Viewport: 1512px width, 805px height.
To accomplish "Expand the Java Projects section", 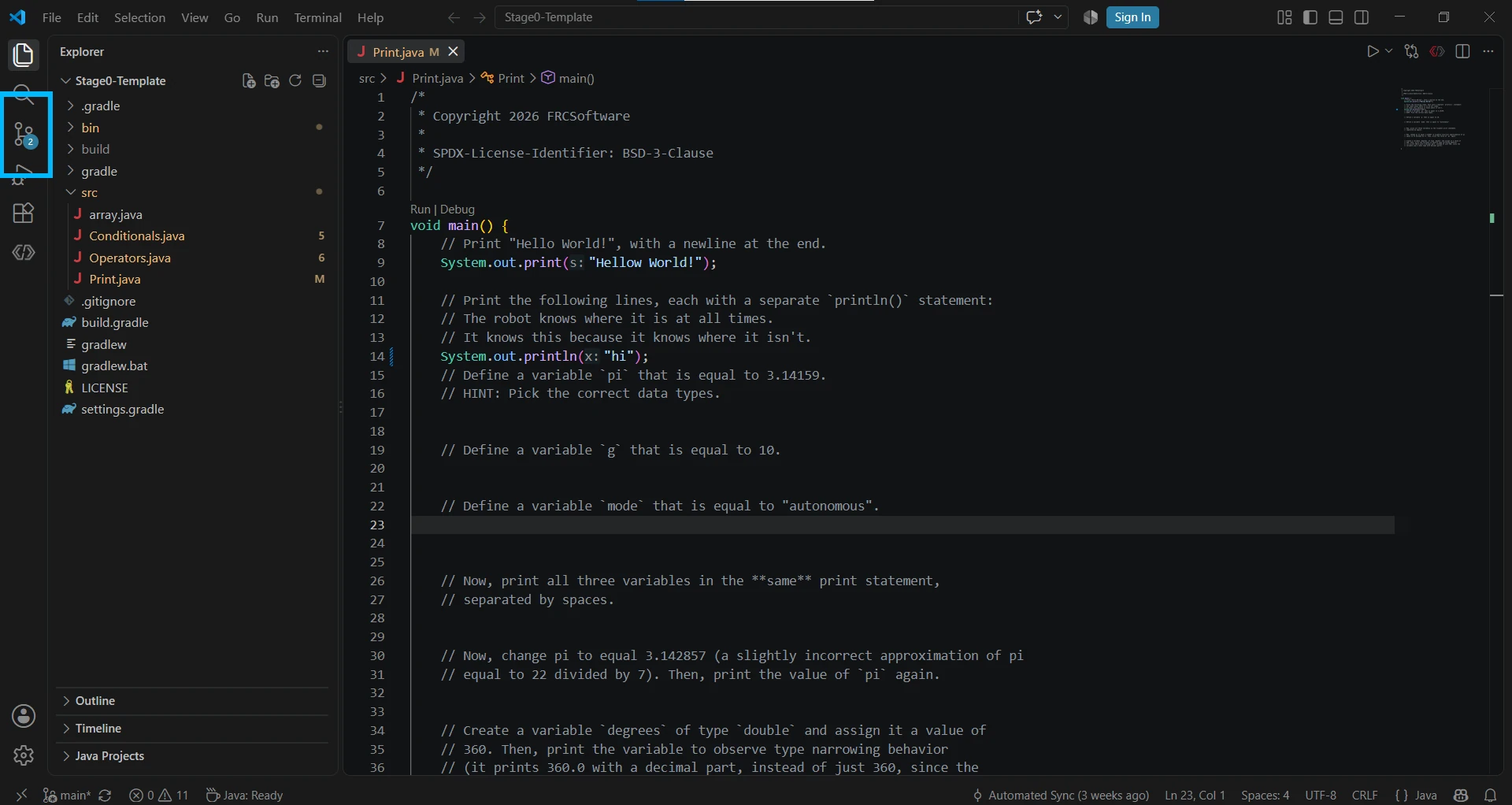I will pyautogui.click(x=193, y=756).
